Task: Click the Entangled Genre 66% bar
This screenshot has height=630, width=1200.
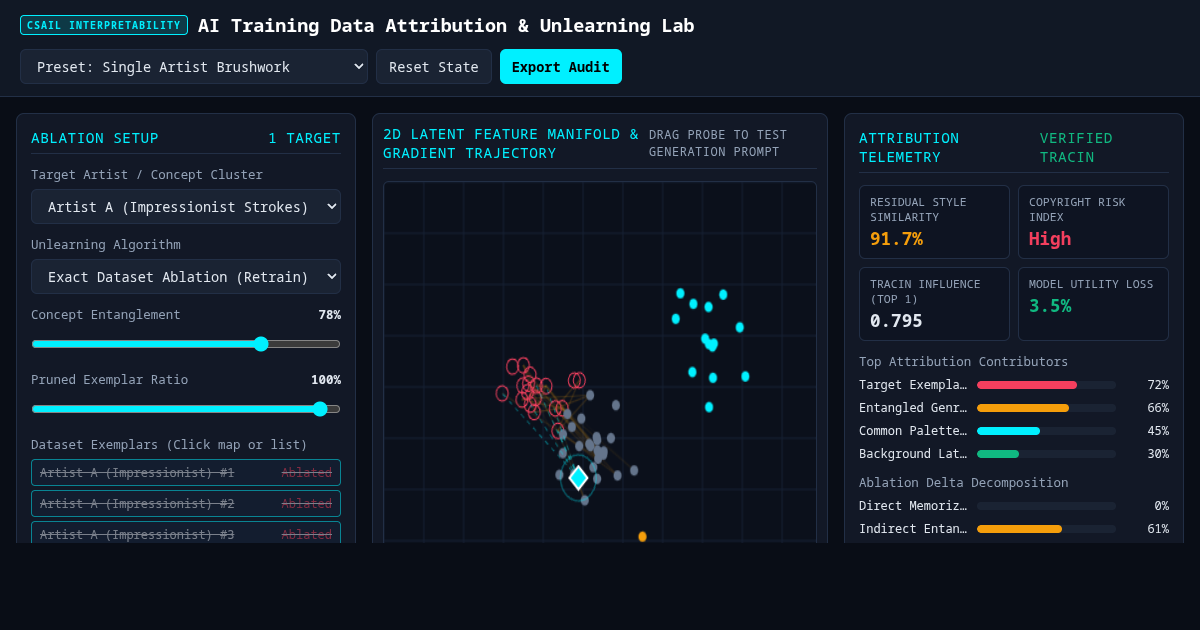Action: click(x=1046, y=408)
